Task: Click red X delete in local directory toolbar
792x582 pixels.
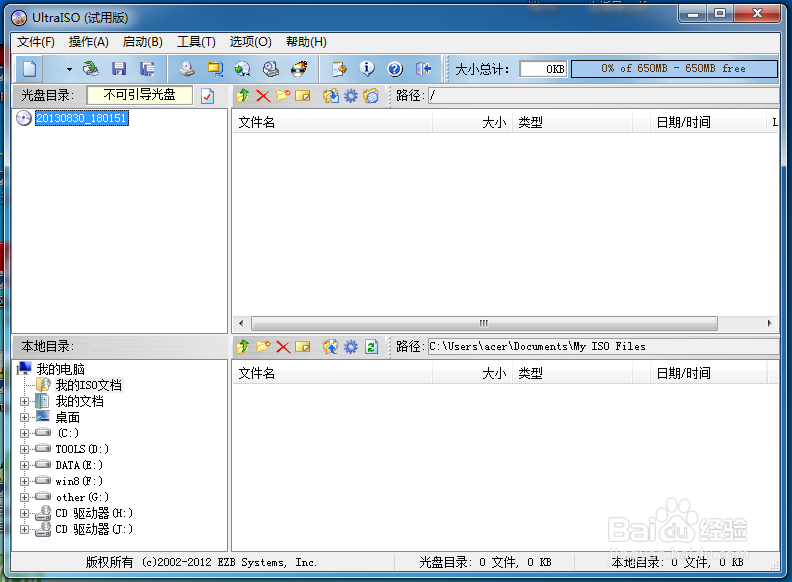Action: coord(283,347)
